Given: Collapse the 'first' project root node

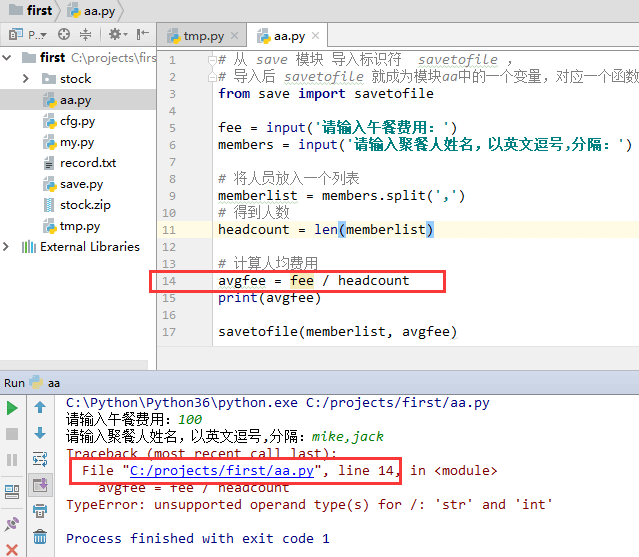Looking at the screenshot, I should [x=7, y=57].
